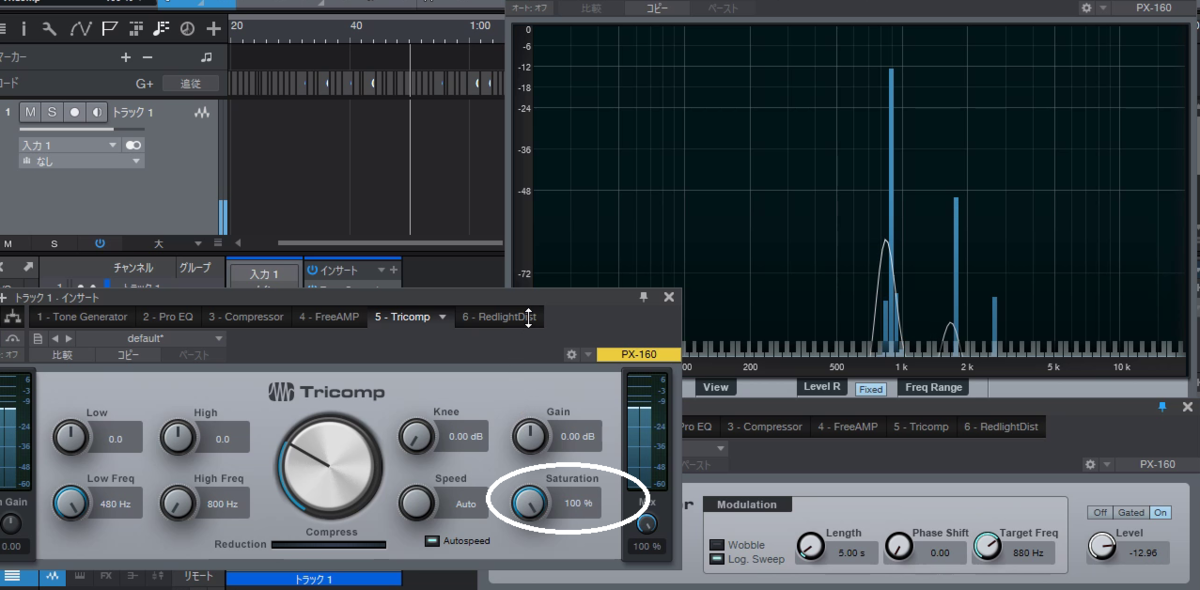Toggle the Log. Sweep option

717,559
